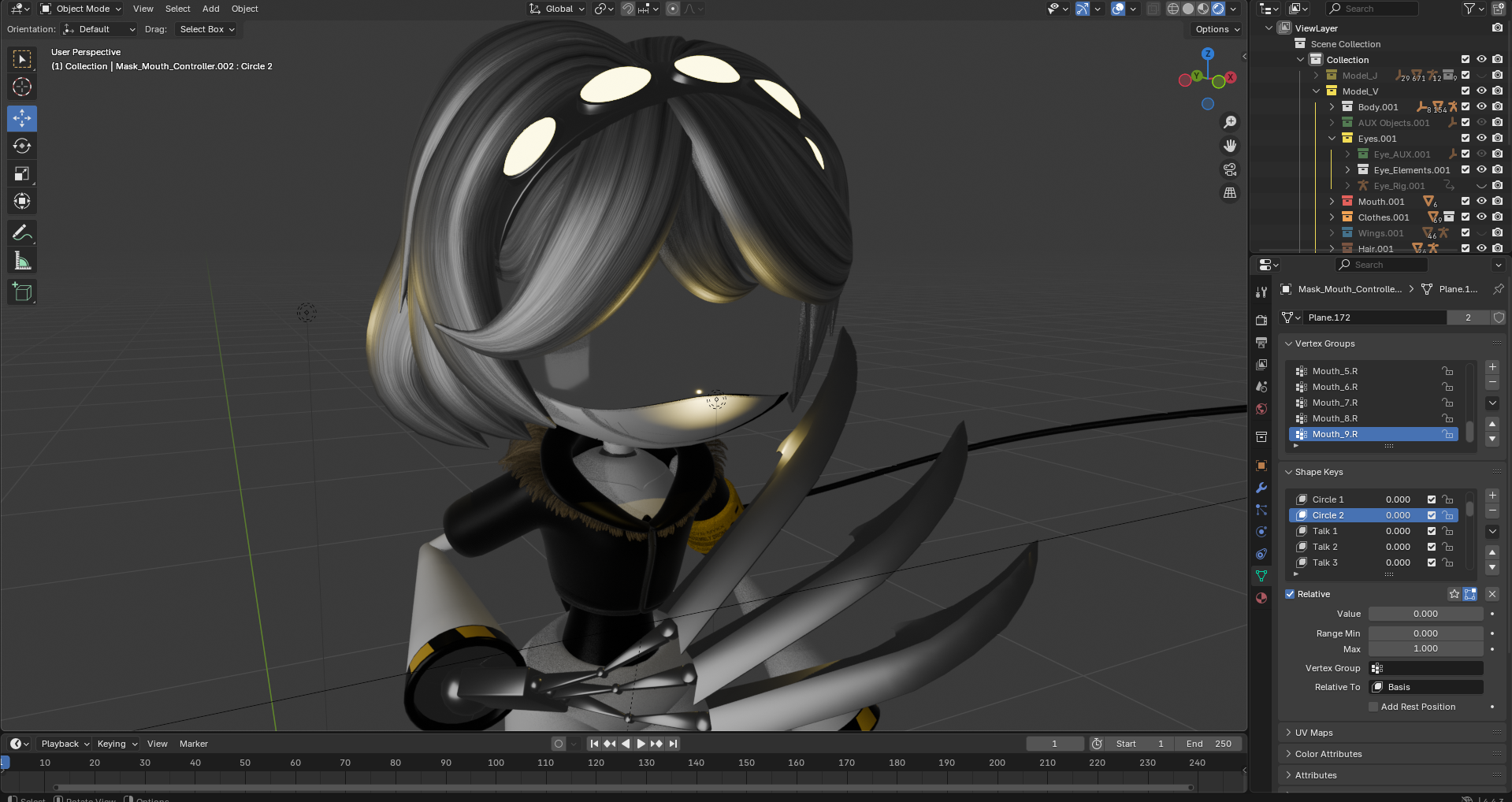1512x802 pixels.
Task: Open the Material properties tab
Action: 1261,598
